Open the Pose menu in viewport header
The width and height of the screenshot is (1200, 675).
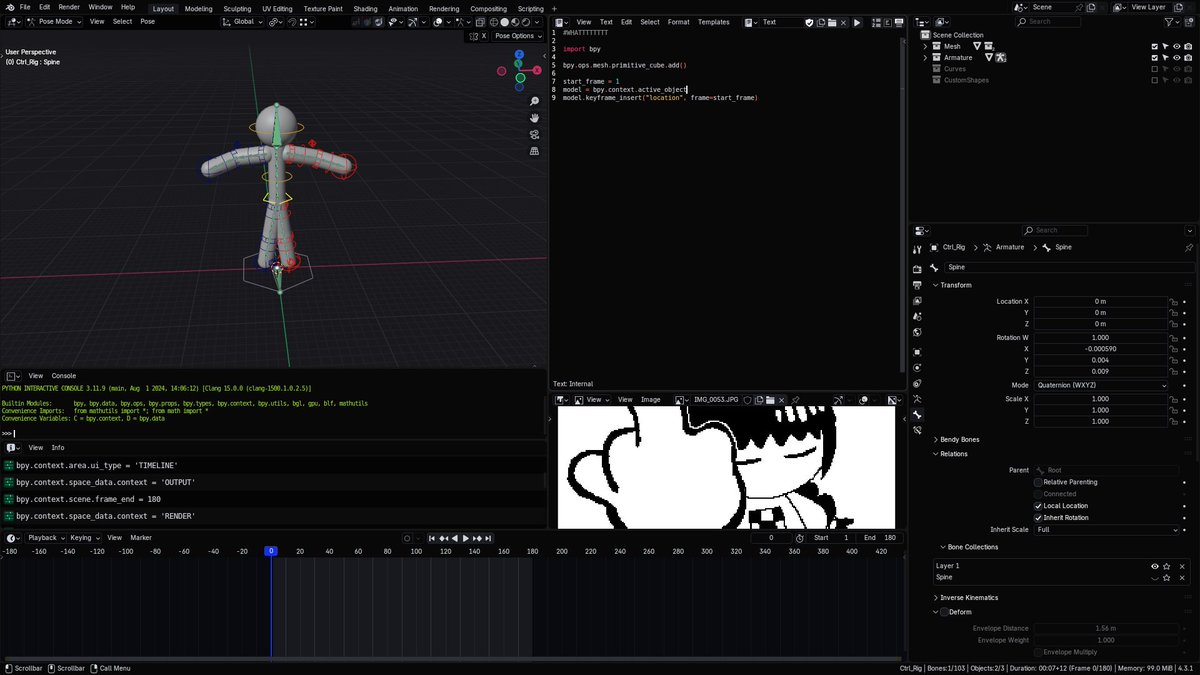(147, 22)
